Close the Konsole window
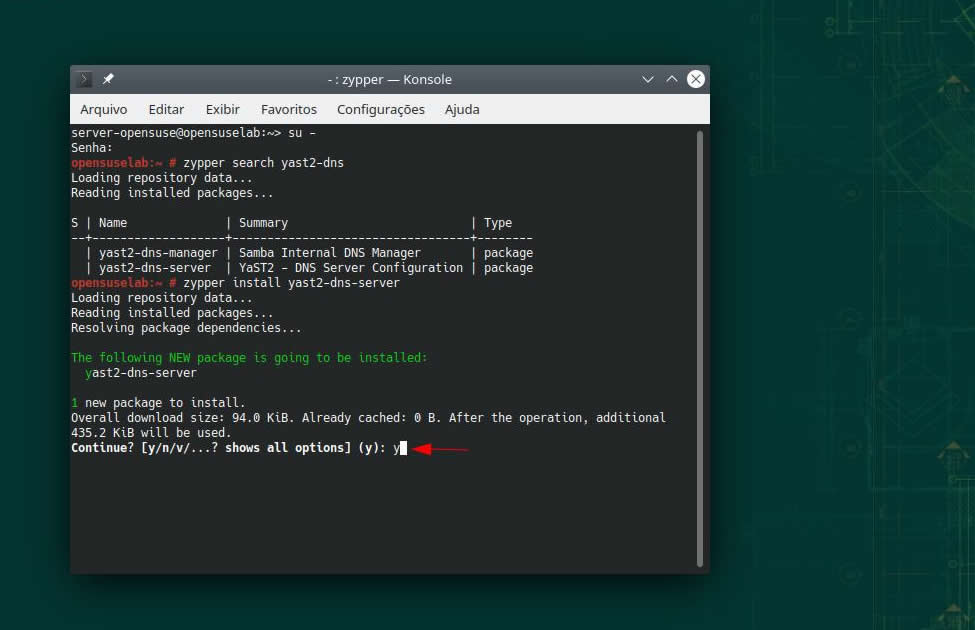Image resolution: width=975 pixels, height=630 pixels. click(696, 79)
